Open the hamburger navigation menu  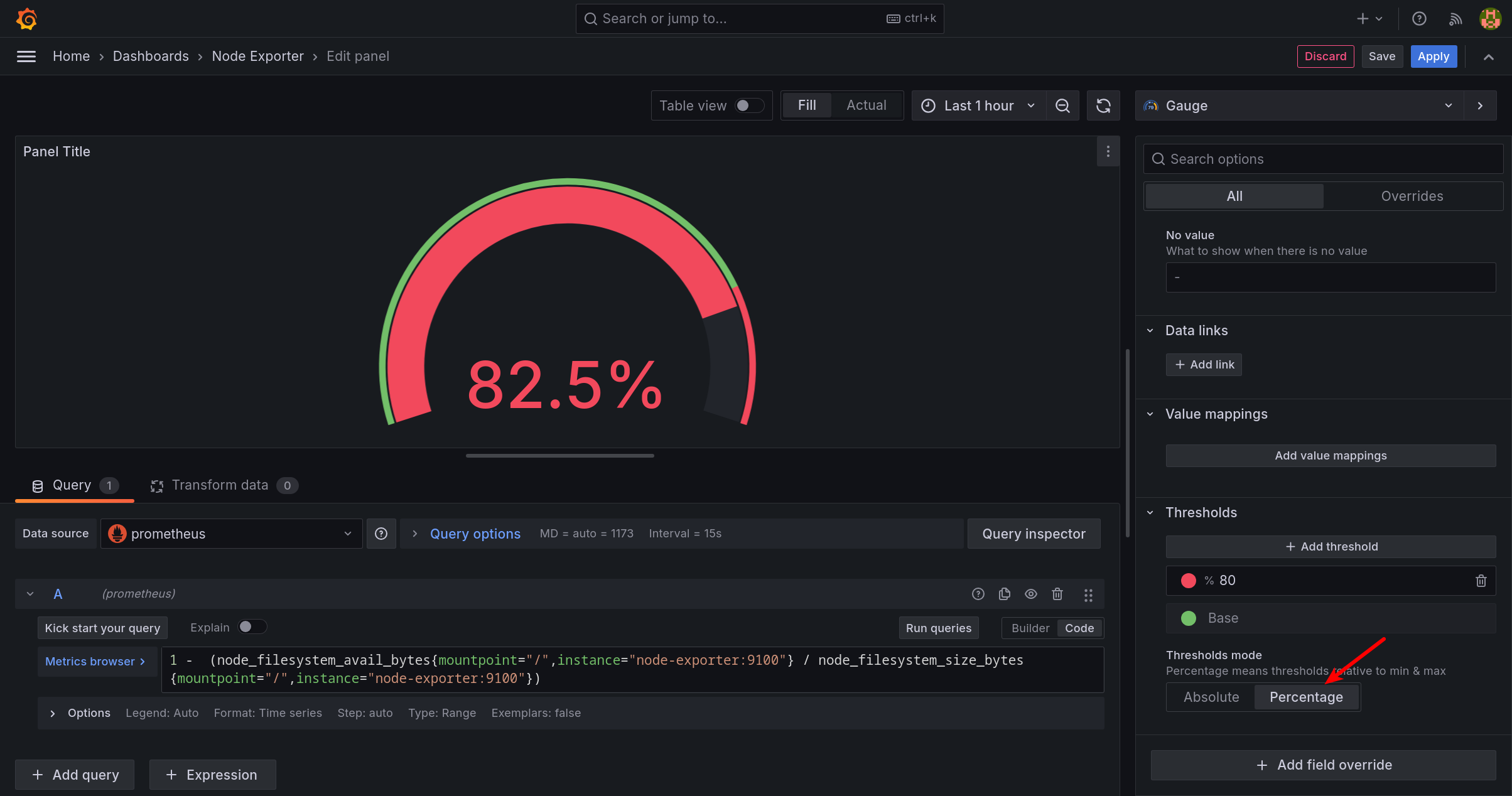tap(26, 56)
